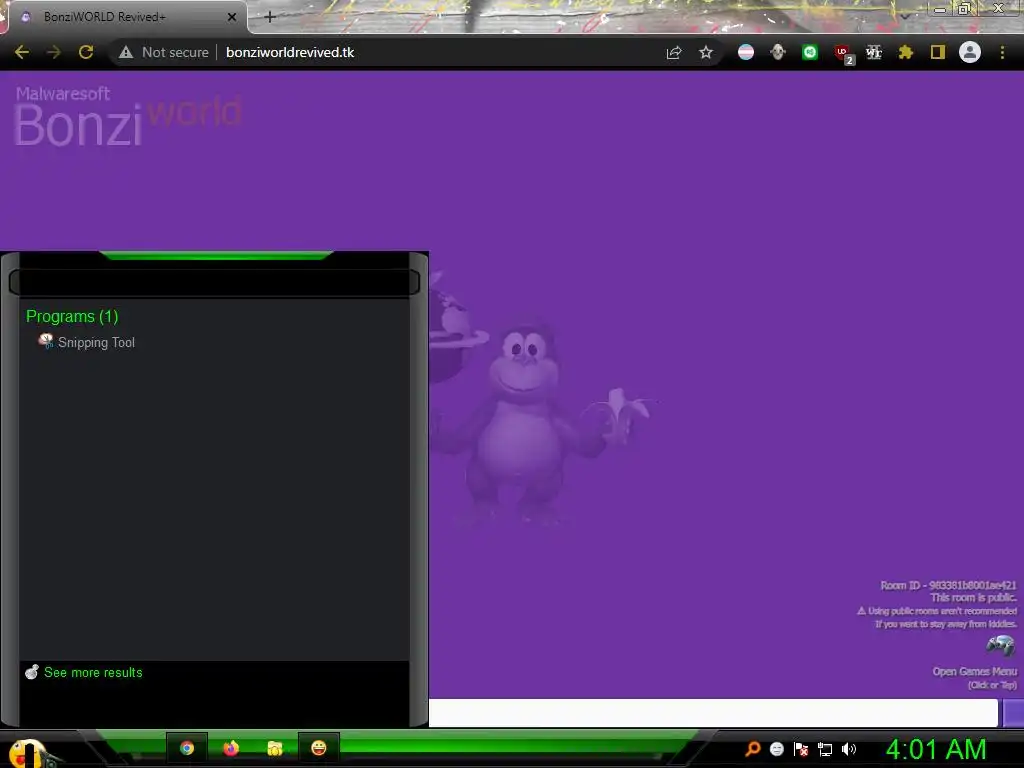Open File Explorer folder on taskbar

275,748
